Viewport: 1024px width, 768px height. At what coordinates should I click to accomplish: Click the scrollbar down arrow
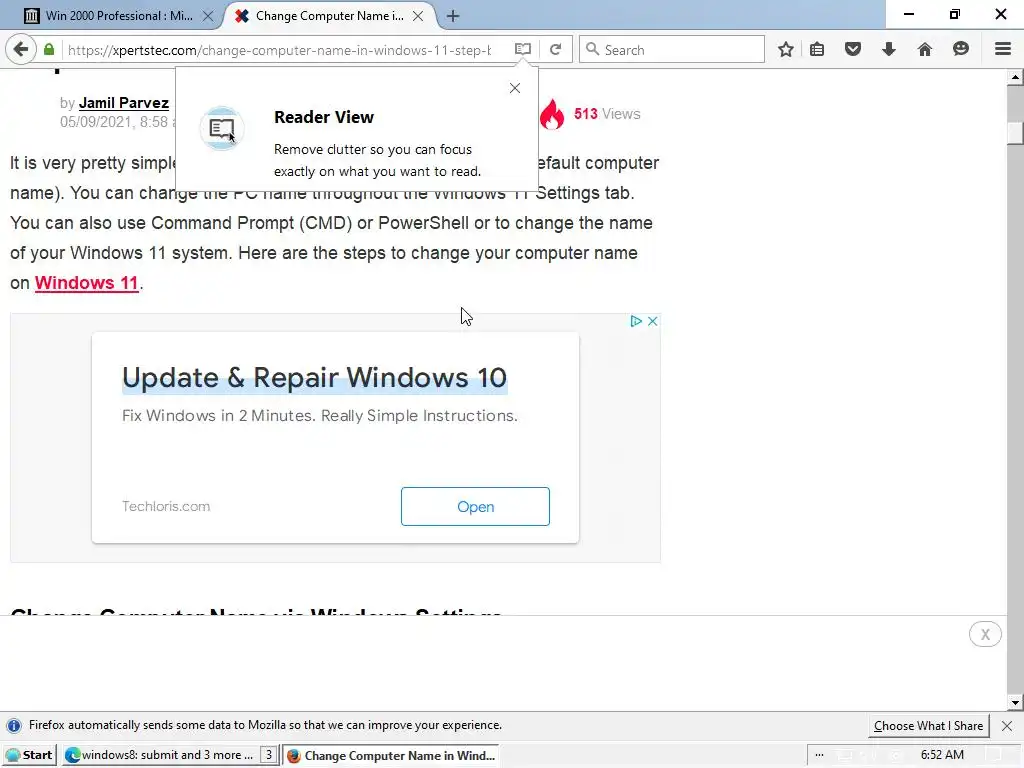[x=1015, y=703]
